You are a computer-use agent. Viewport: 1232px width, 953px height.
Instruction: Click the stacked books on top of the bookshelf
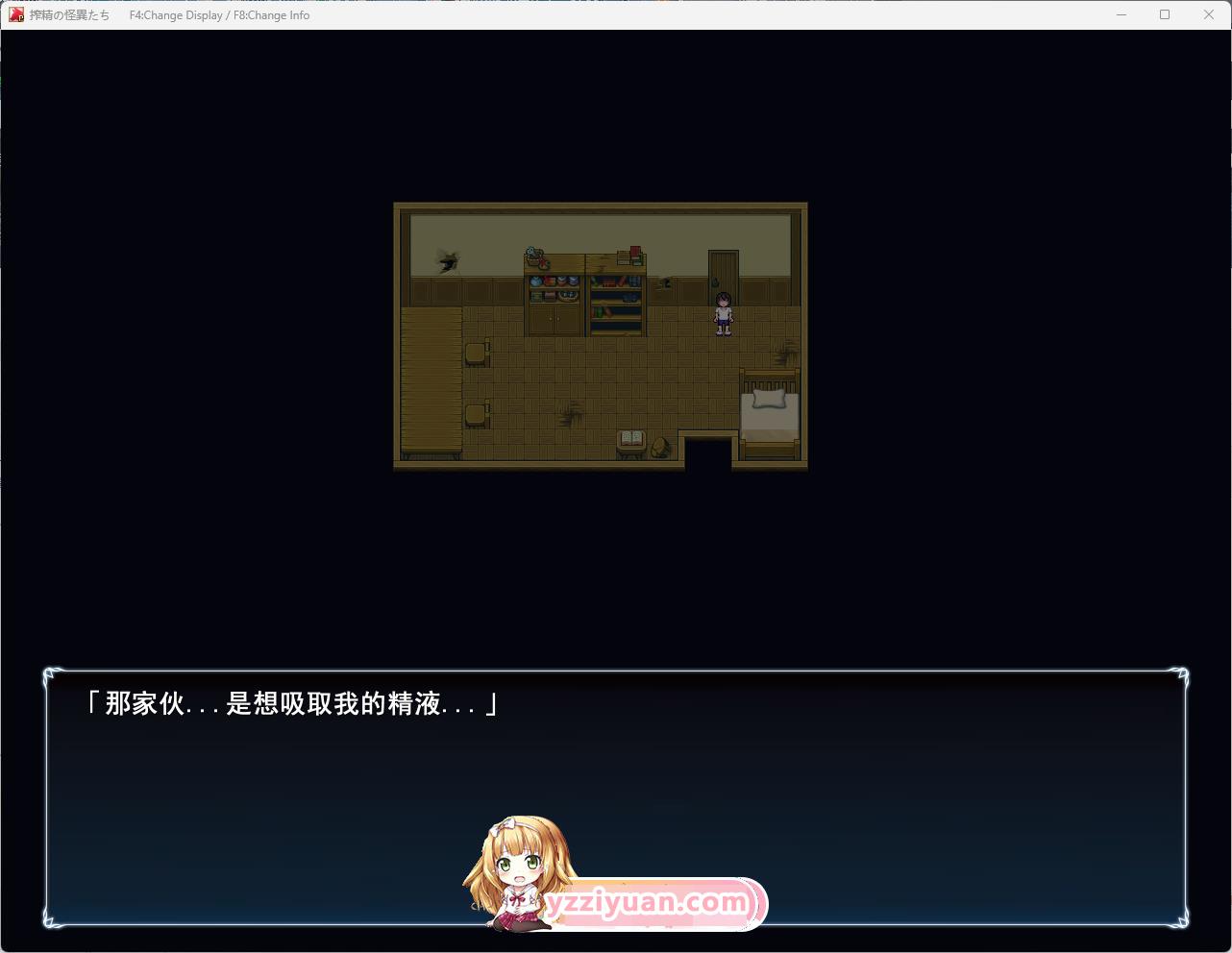pos(630,256)
